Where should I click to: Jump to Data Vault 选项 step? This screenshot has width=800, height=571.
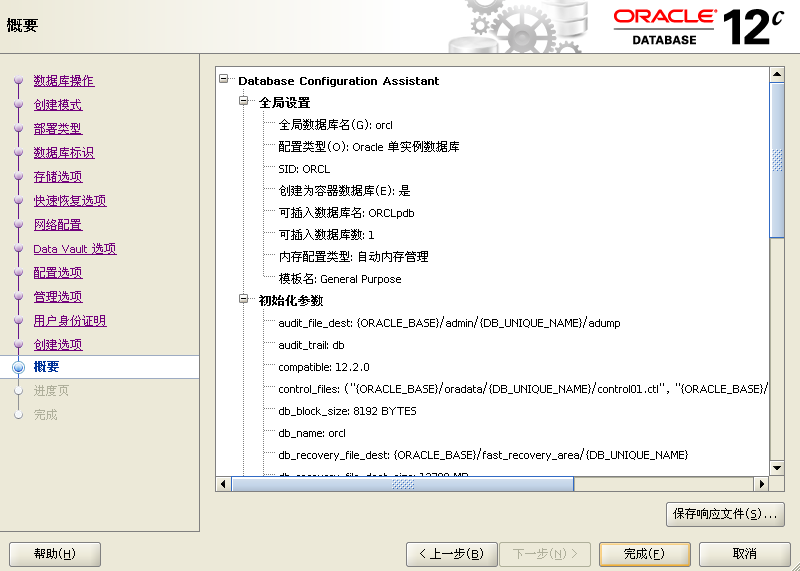tap(75, 249)
